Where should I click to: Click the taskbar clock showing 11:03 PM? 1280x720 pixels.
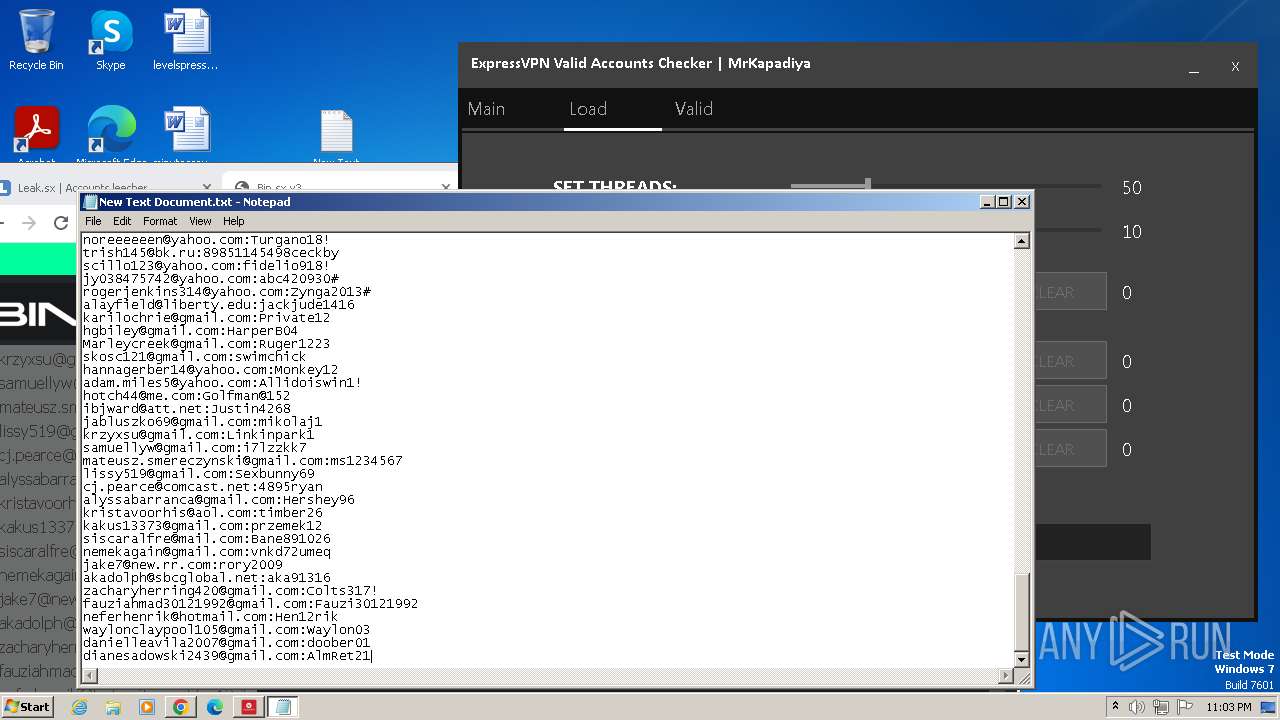tap(1229, 707)
